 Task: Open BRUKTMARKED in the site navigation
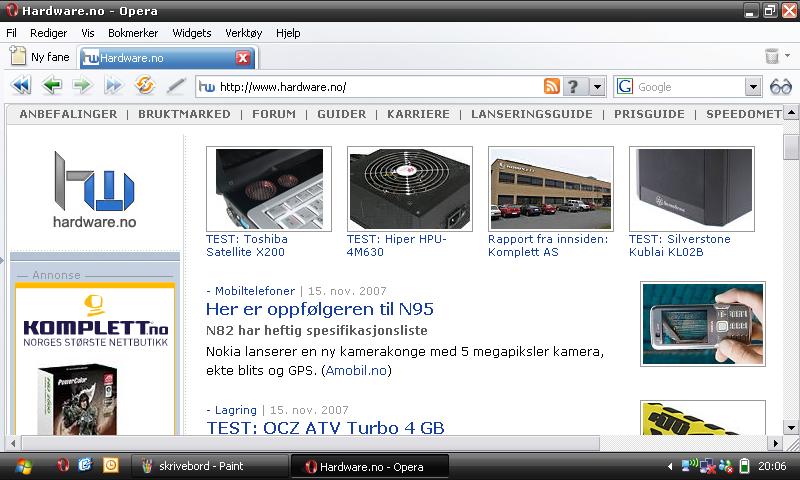coord(184,114)
